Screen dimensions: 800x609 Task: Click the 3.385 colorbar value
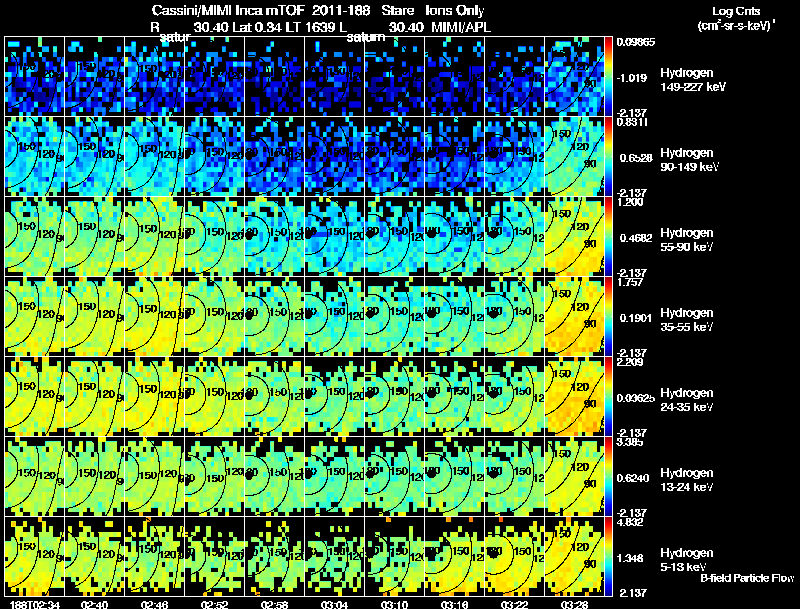[x=631, y=443]
